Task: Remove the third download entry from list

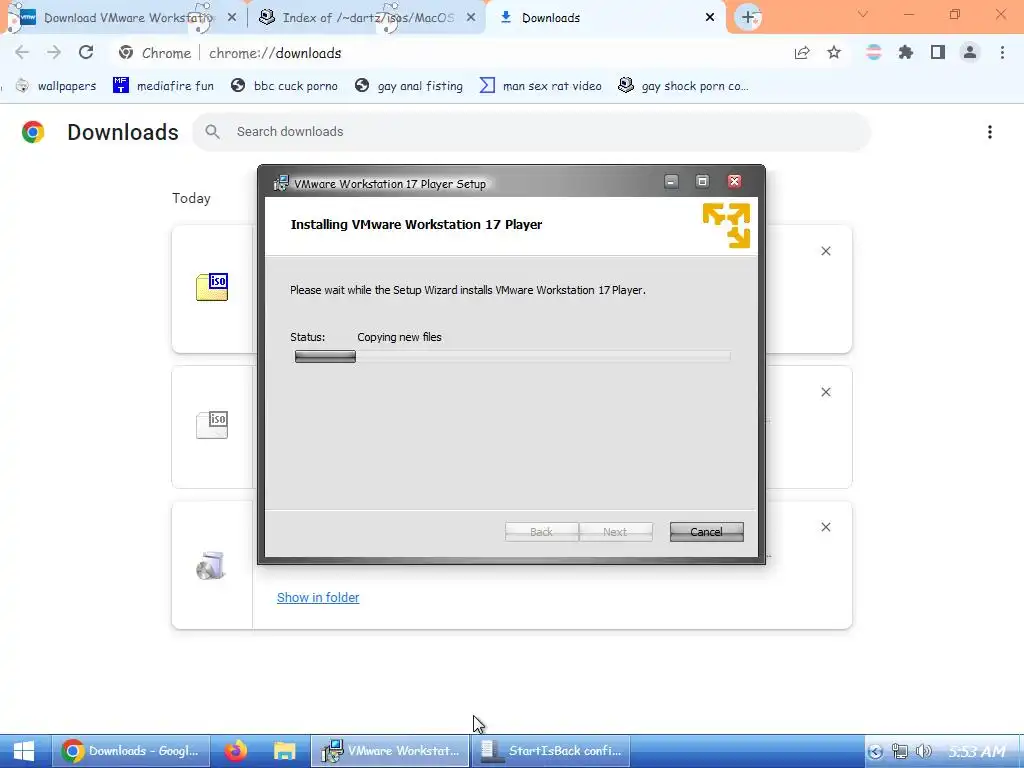Action: 825,527
